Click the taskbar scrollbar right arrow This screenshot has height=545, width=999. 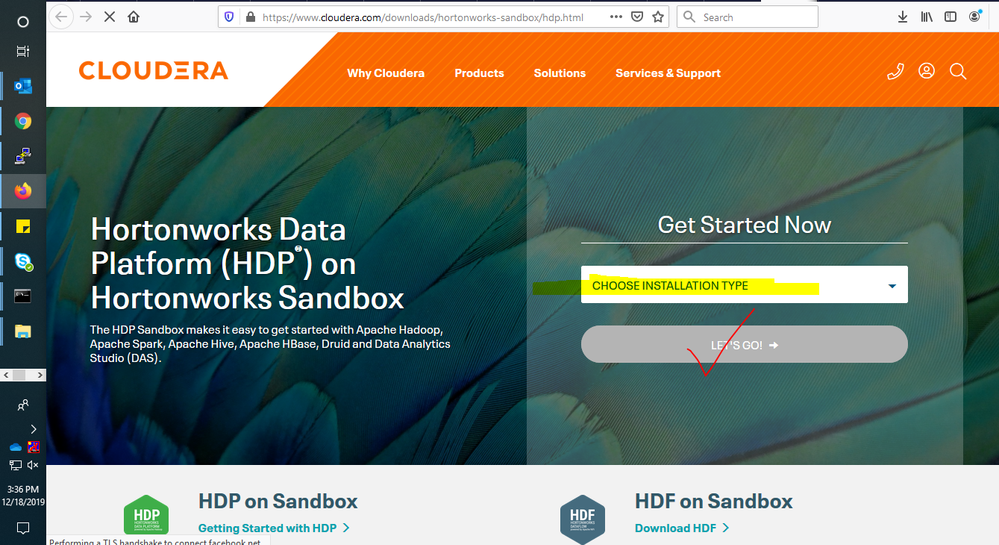coord(40,375)
